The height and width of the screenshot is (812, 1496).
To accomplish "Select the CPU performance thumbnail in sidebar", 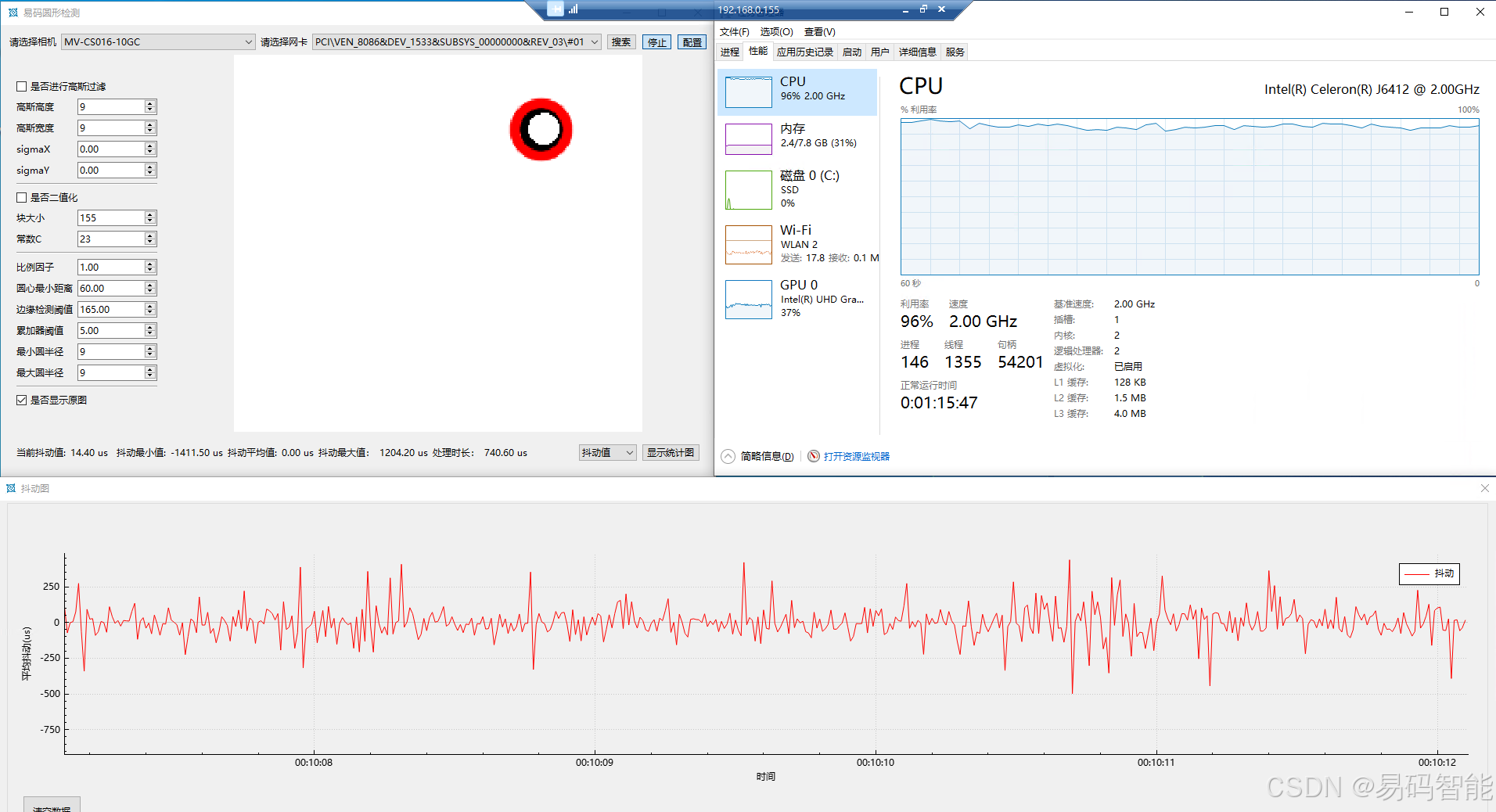I will click(749, 92).
